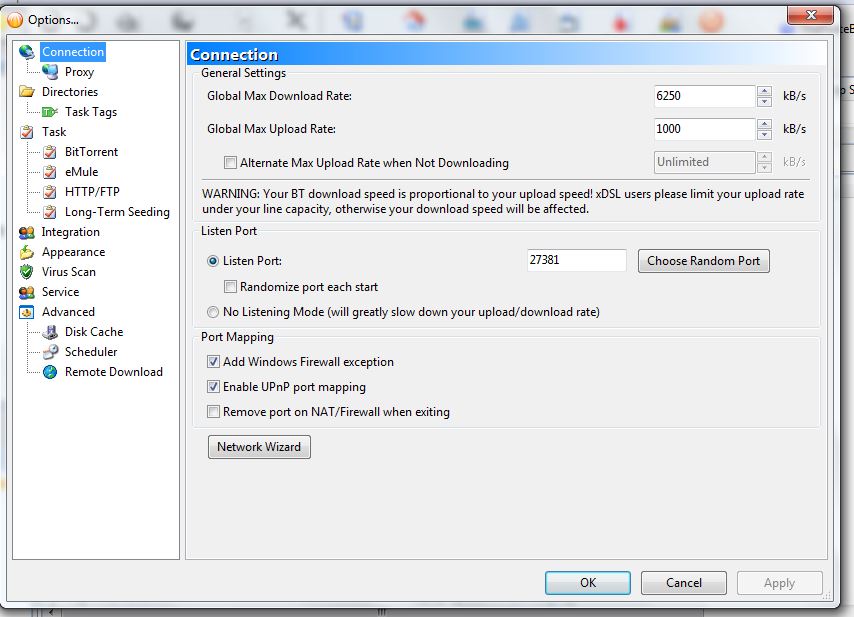This screenshot has width=854, height=617.
Task: Click the Choose Random Port button
Action: (703, 260)
